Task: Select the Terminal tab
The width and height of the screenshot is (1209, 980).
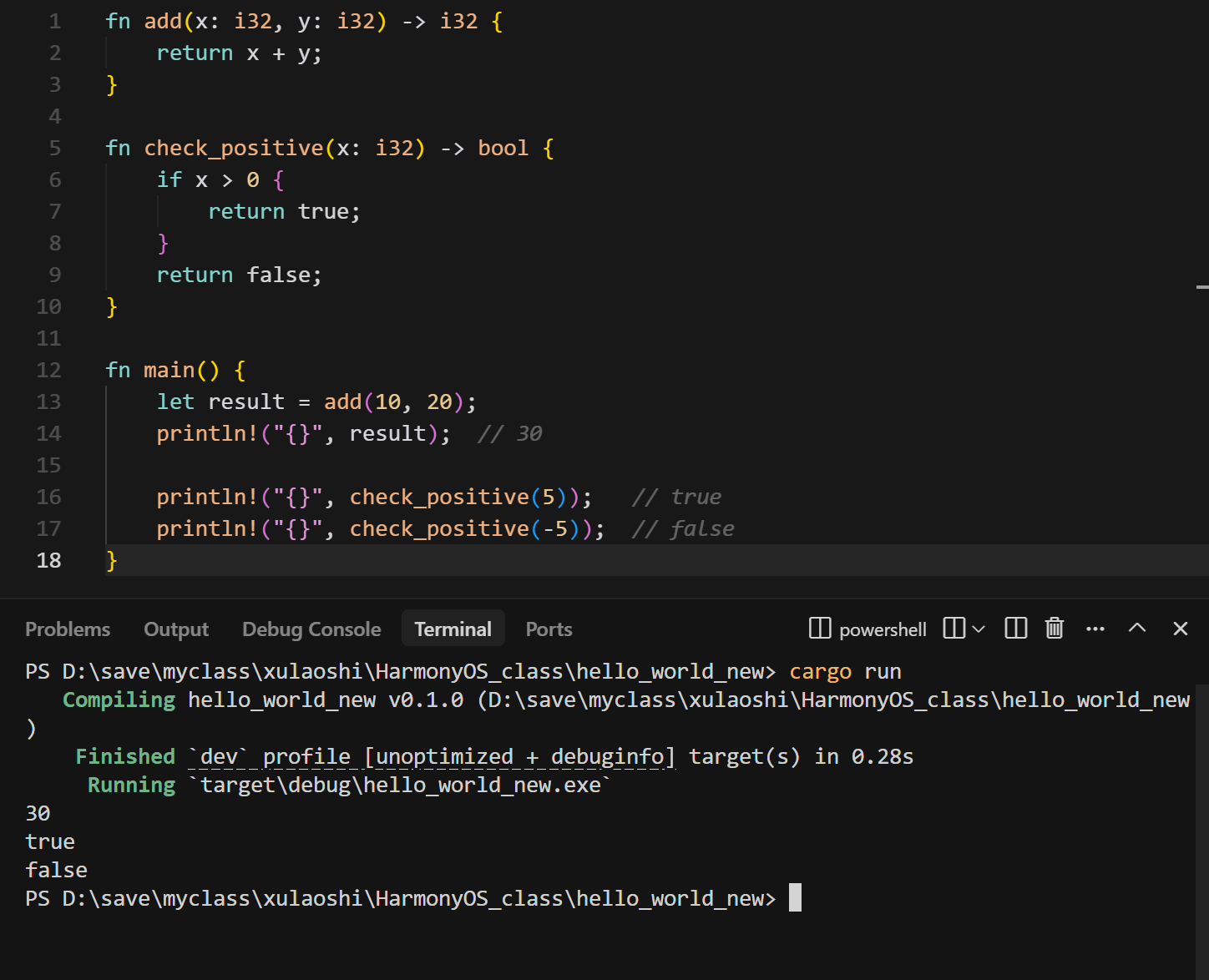Action: click(453, 629)
